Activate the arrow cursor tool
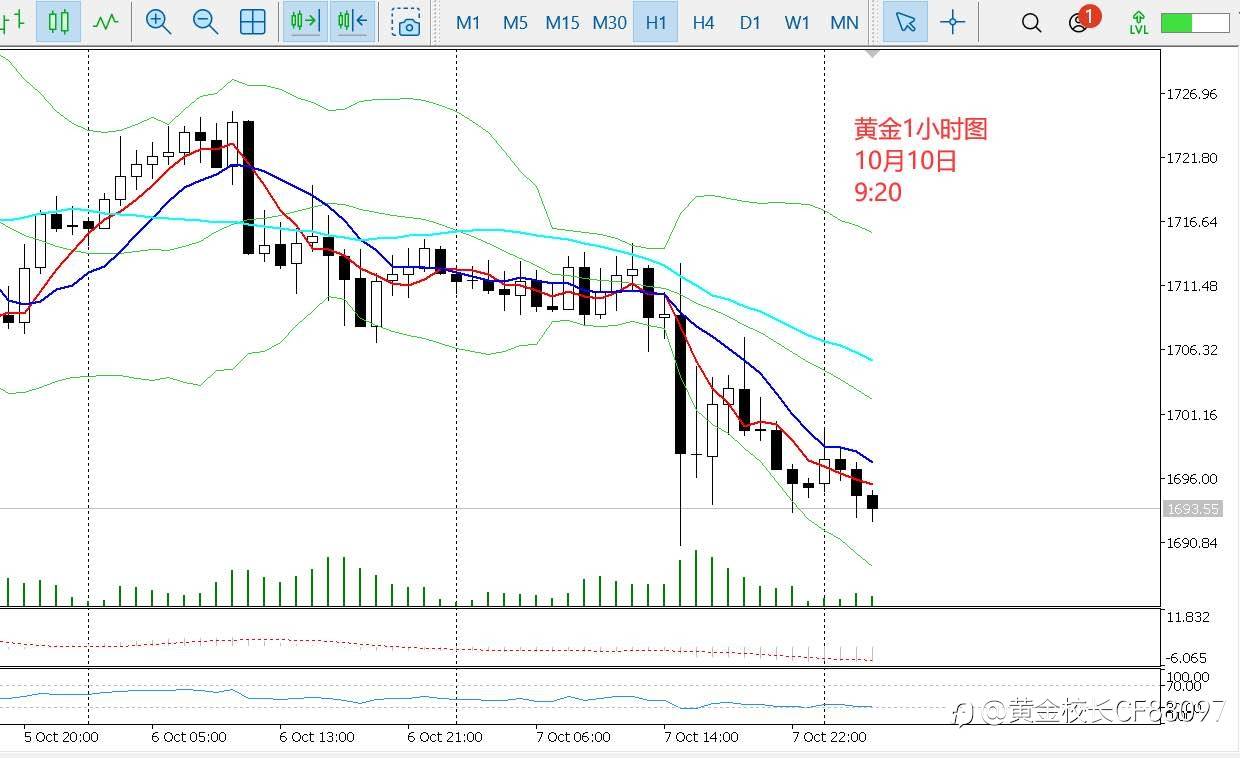 906,22
